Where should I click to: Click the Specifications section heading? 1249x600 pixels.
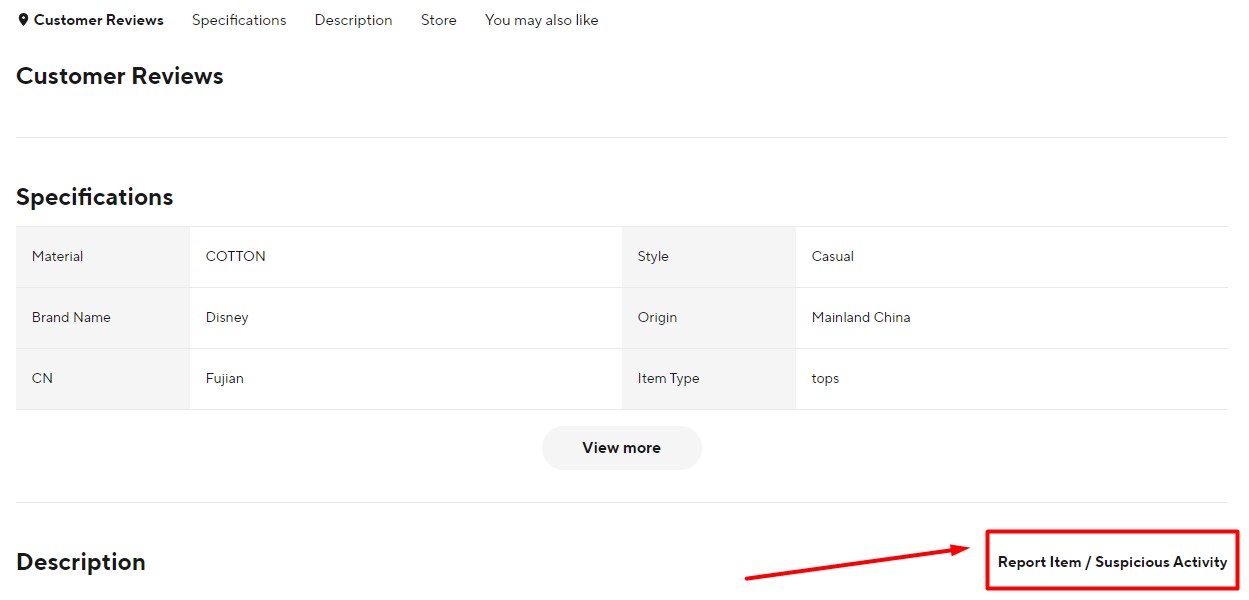tap(94, 196)
